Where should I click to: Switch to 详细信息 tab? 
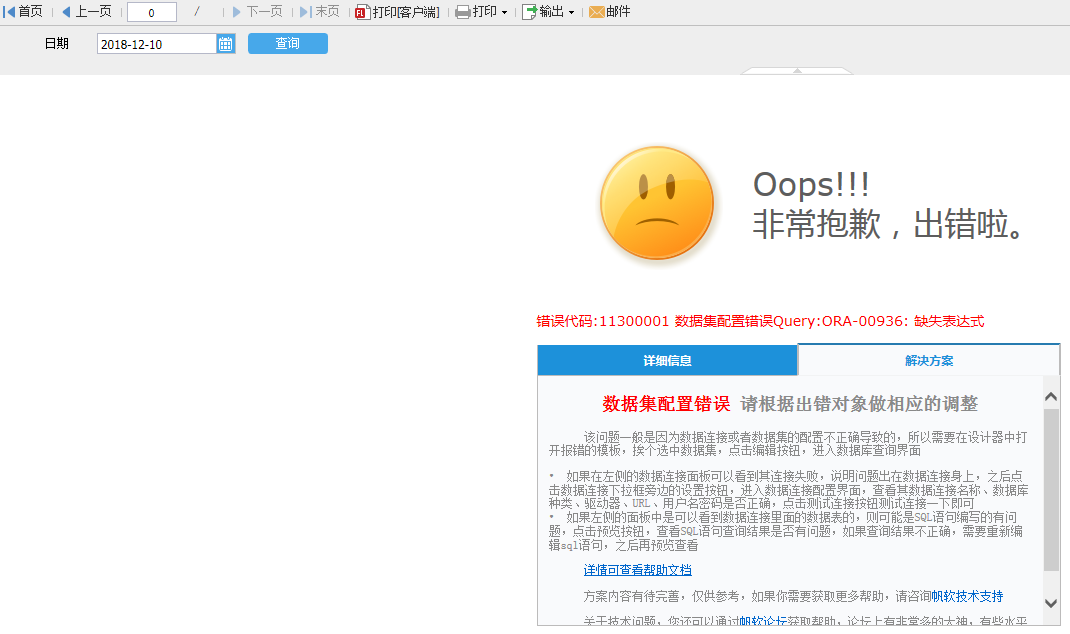coord(667,360)
